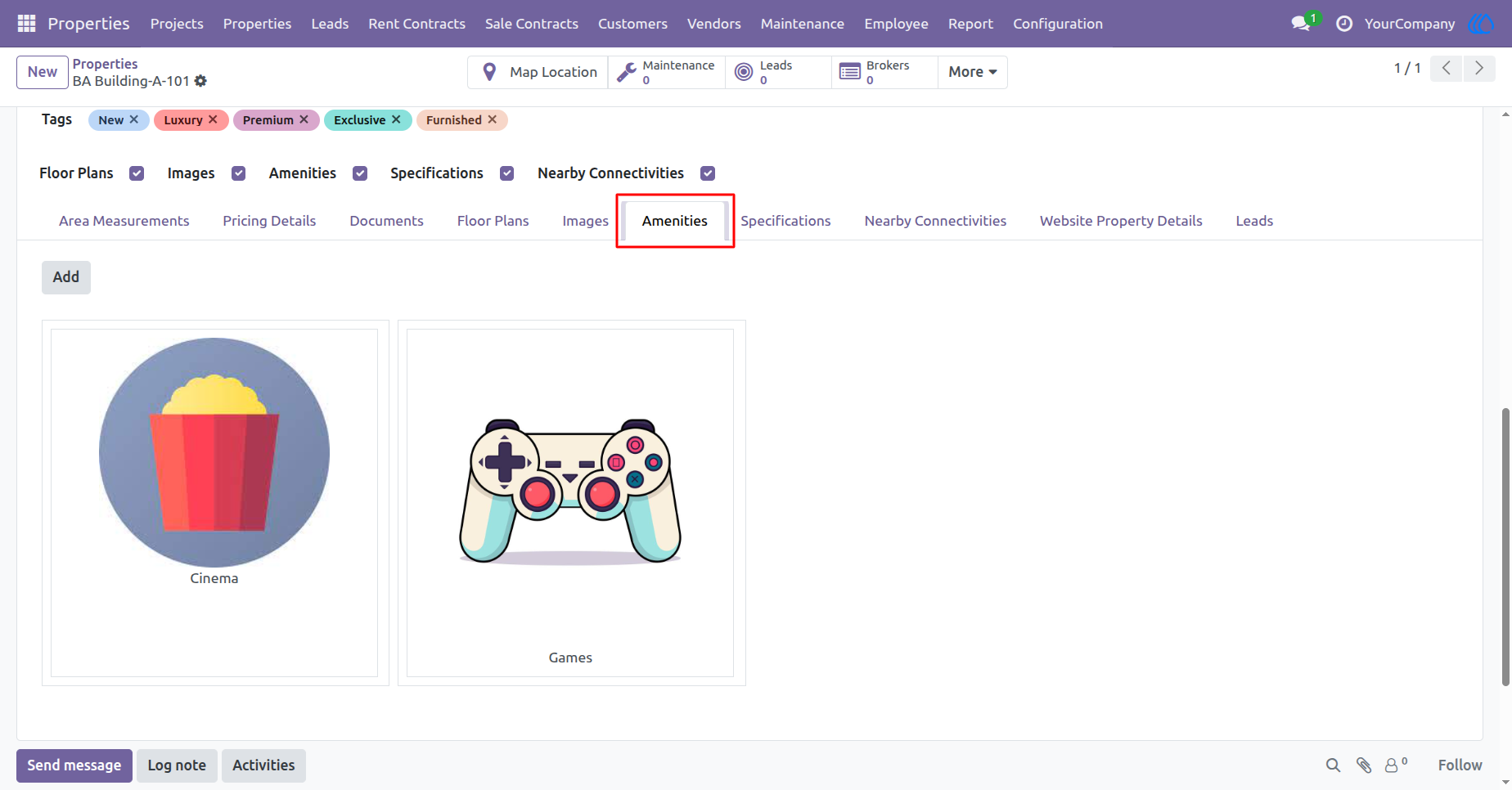Open the Map Location pin button
The image size is (1512, 790).
[x=538, y=72]
